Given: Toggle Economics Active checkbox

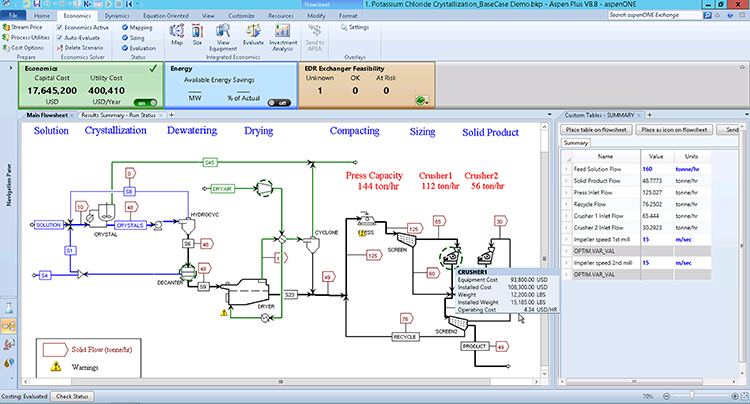Looking at the screenshot, I should (x=60, y=28).
